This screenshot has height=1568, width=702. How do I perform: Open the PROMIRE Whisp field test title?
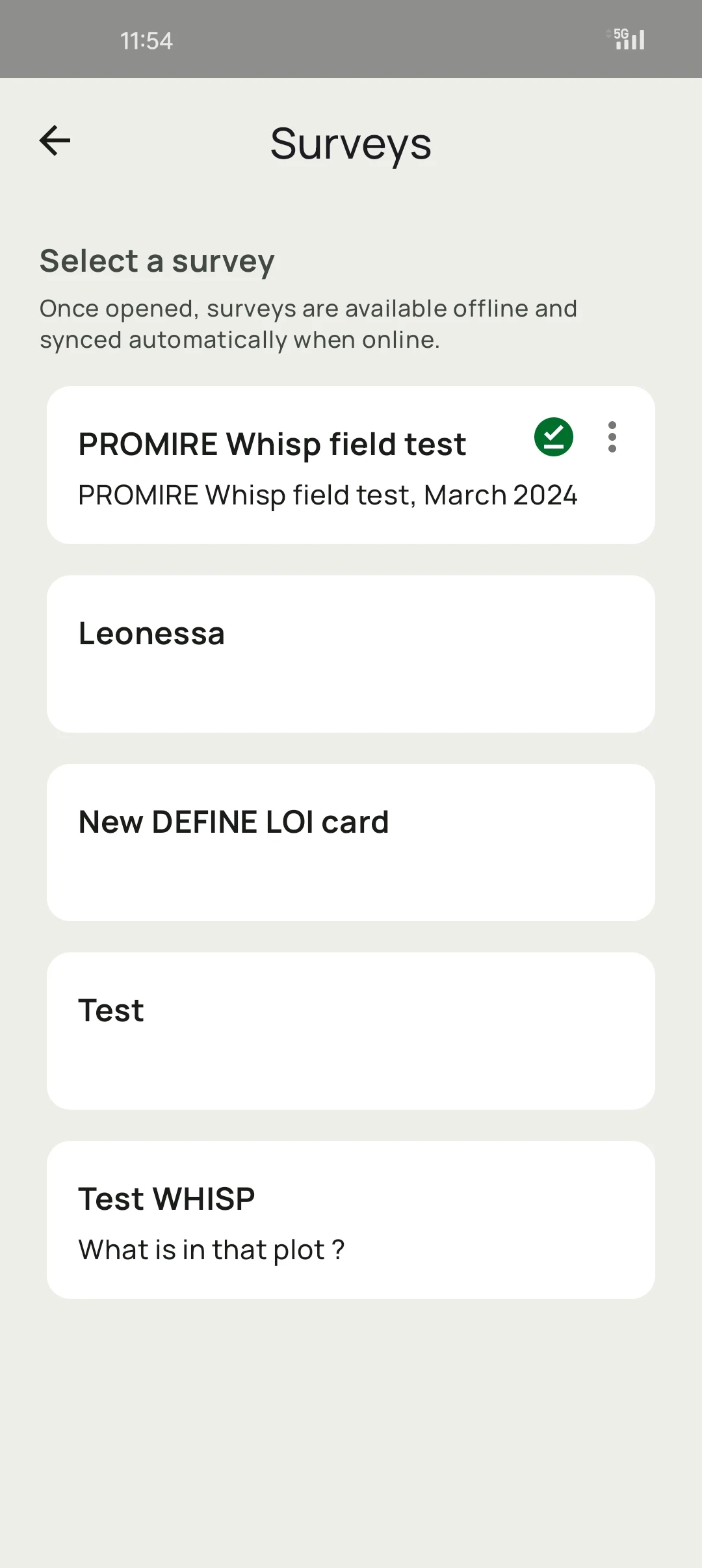coord(272,445)
